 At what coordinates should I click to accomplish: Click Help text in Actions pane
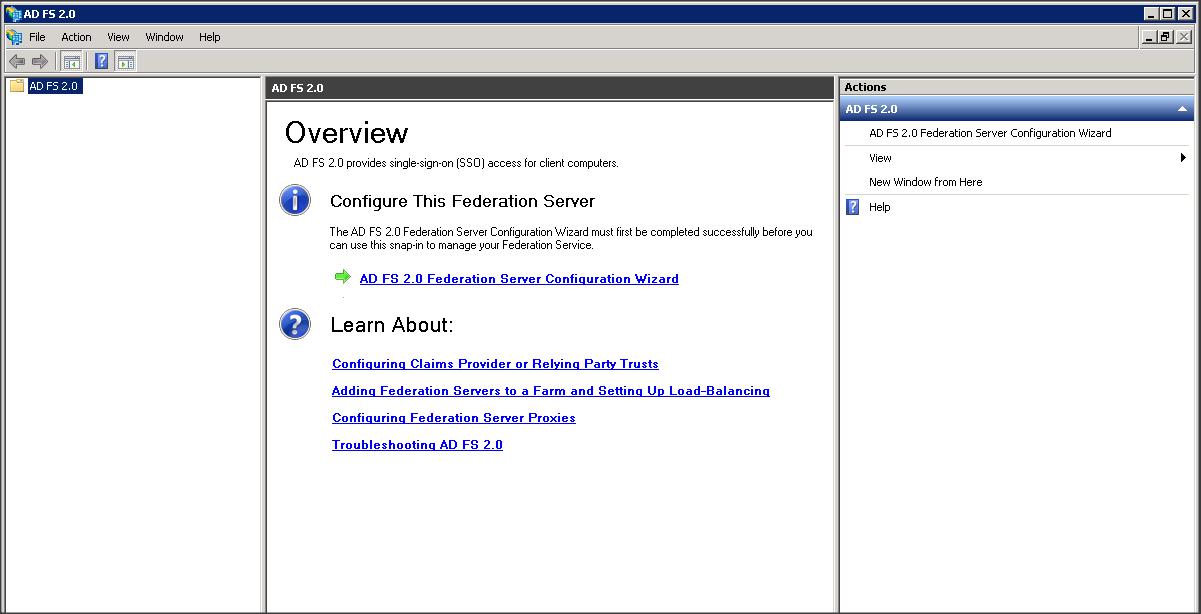point(879,207)
